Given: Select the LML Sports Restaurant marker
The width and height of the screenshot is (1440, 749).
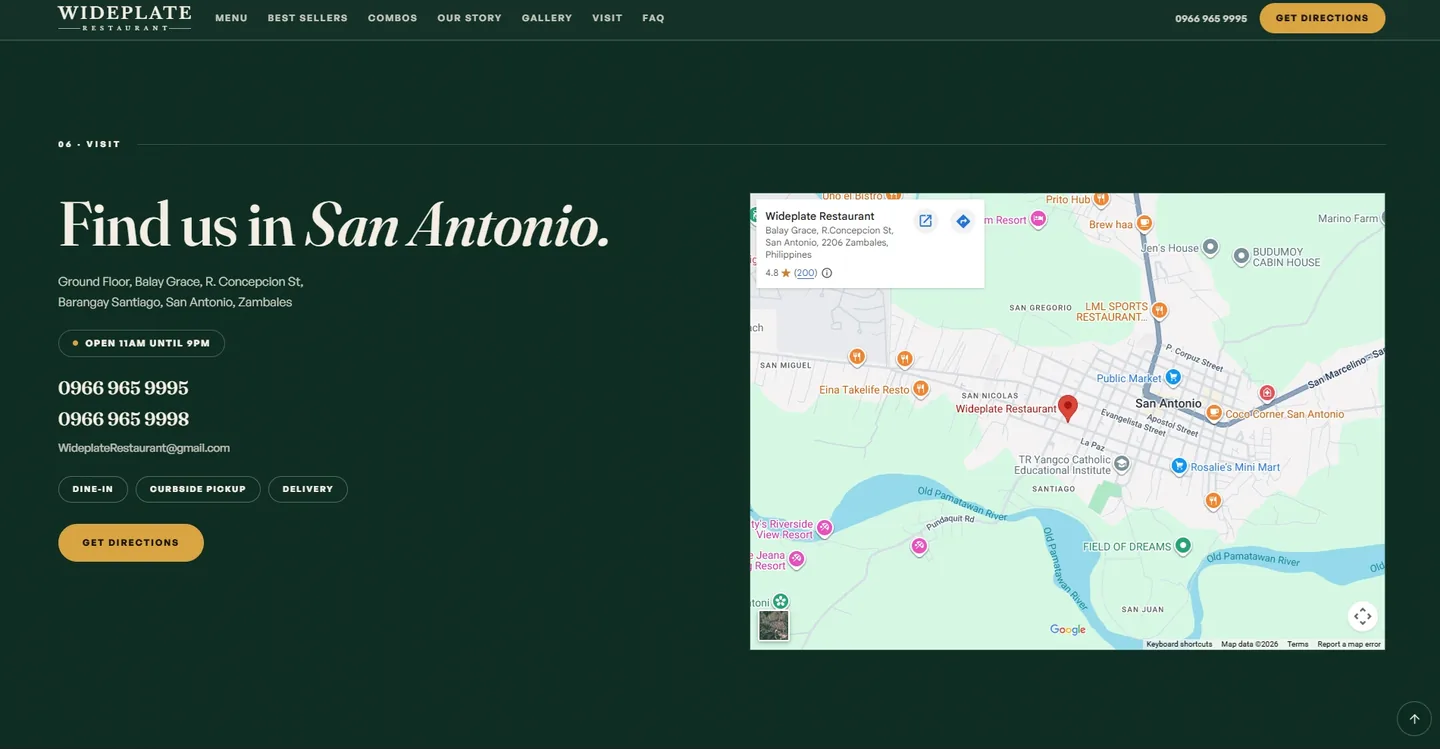Looking at the screenshot, I should pyautogui.click(x=1159, y=311).
